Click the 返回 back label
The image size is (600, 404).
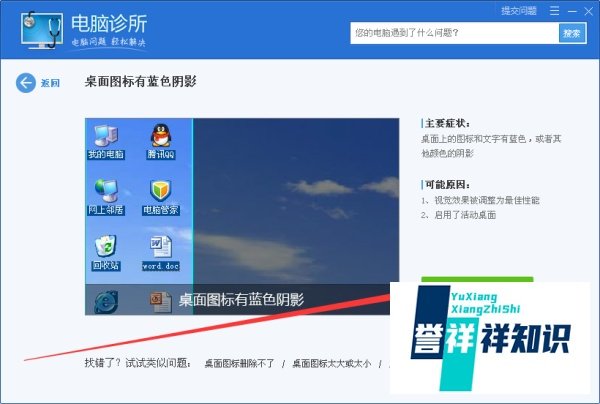pos(50,83)
